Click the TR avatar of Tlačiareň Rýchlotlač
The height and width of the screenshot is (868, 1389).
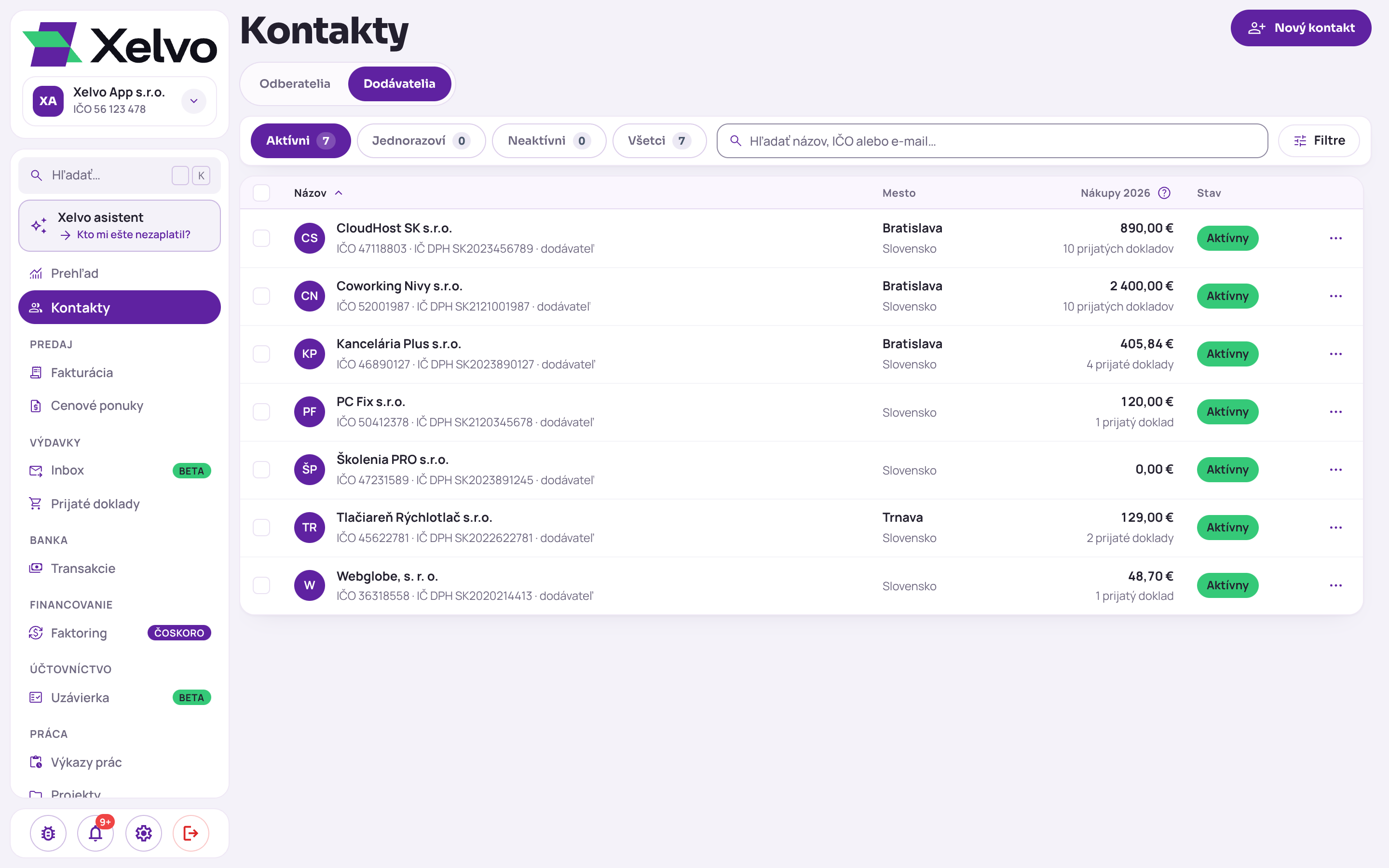point(309,528)
